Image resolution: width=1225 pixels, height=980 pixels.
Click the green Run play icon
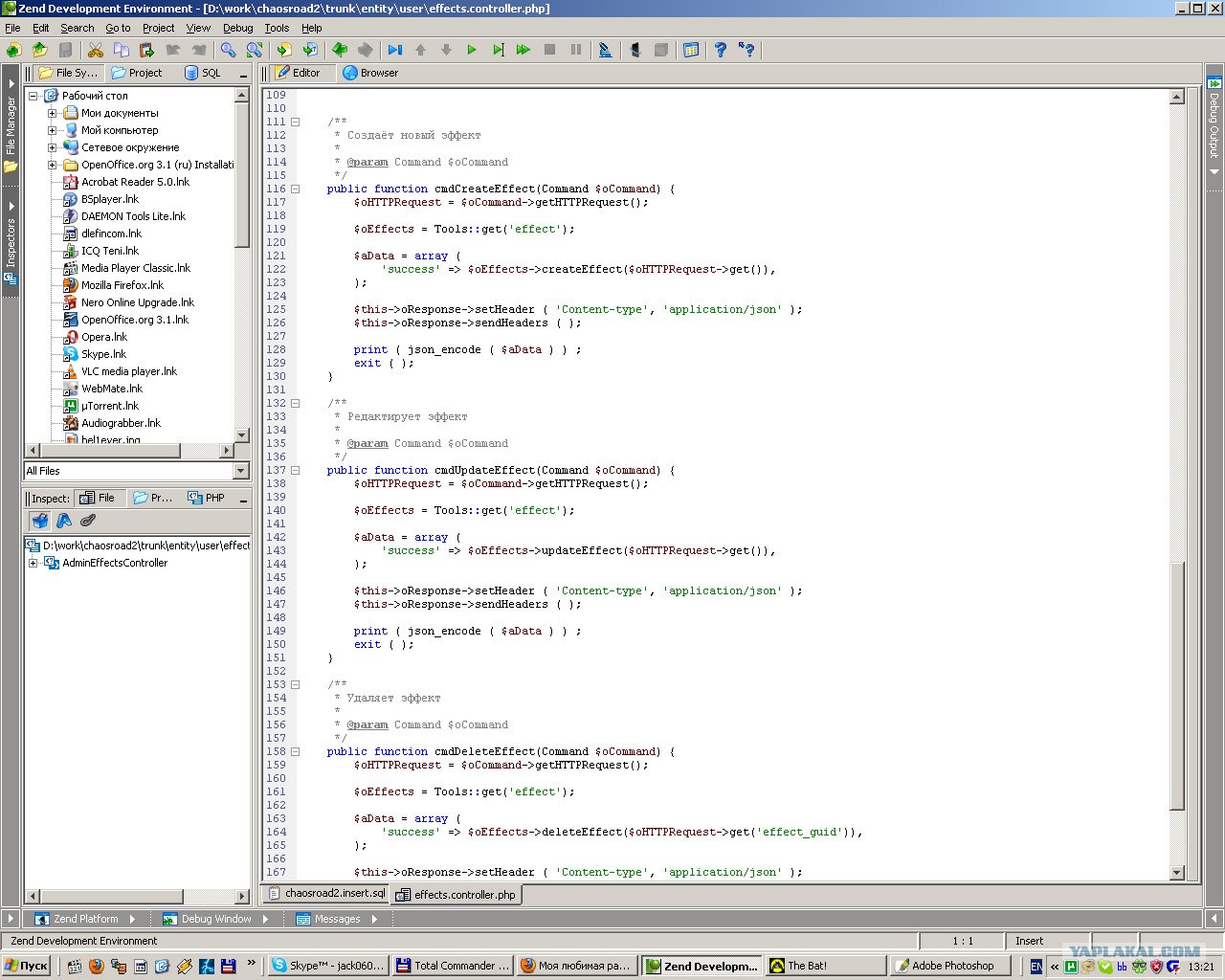click(x=471, y=50)
